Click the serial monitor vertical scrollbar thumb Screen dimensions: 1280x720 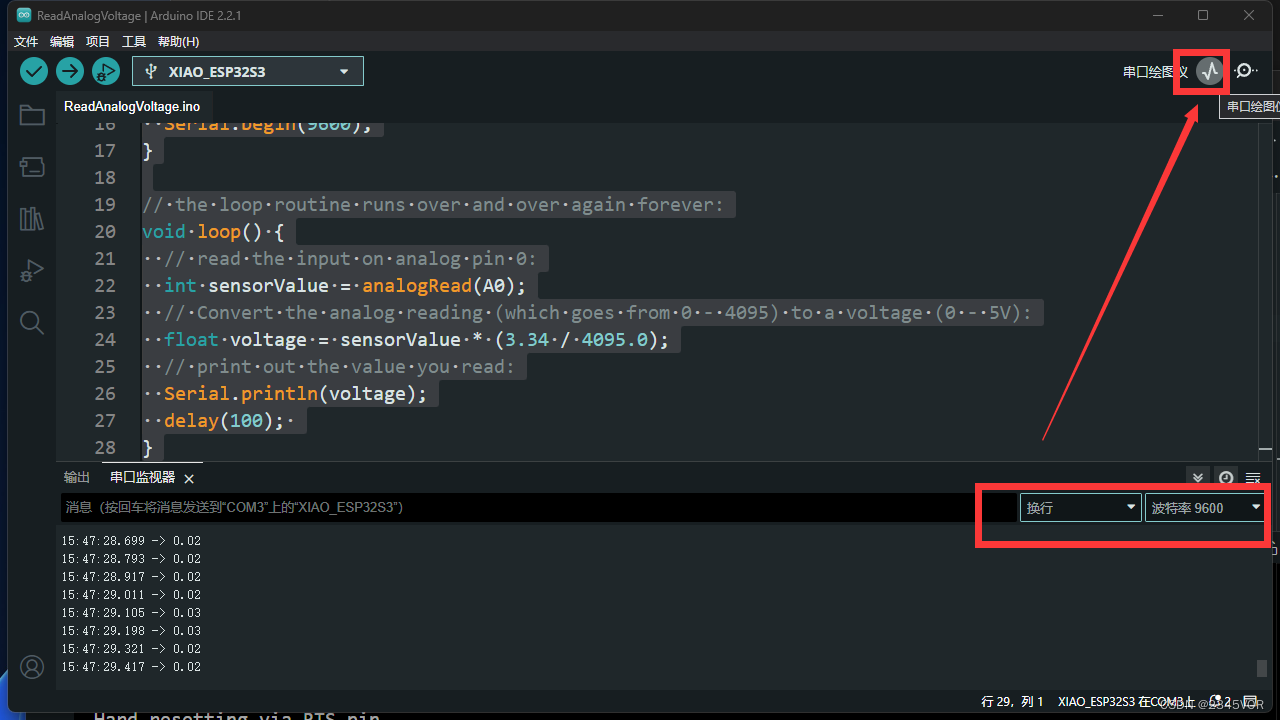pos(1262,668)
